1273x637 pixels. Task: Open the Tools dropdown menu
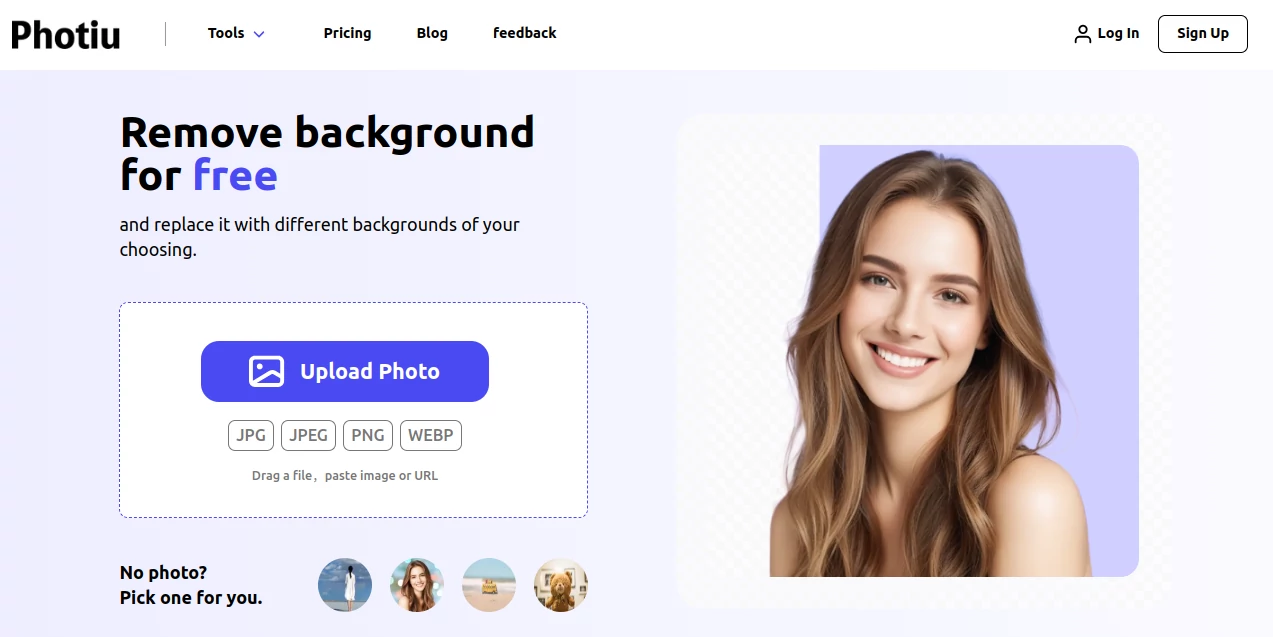click(x=226, y=33)
